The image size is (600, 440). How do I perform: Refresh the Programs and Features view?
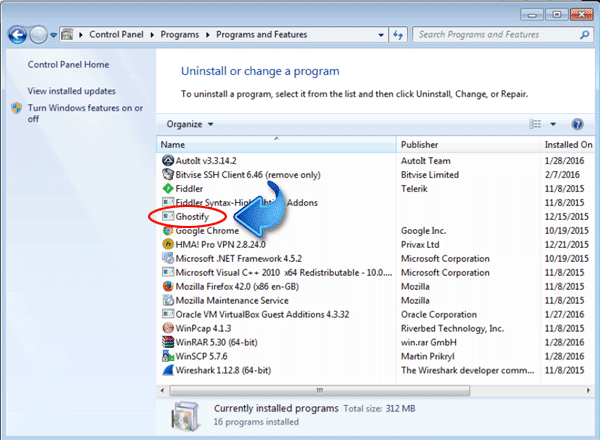[x=398, y=35]
